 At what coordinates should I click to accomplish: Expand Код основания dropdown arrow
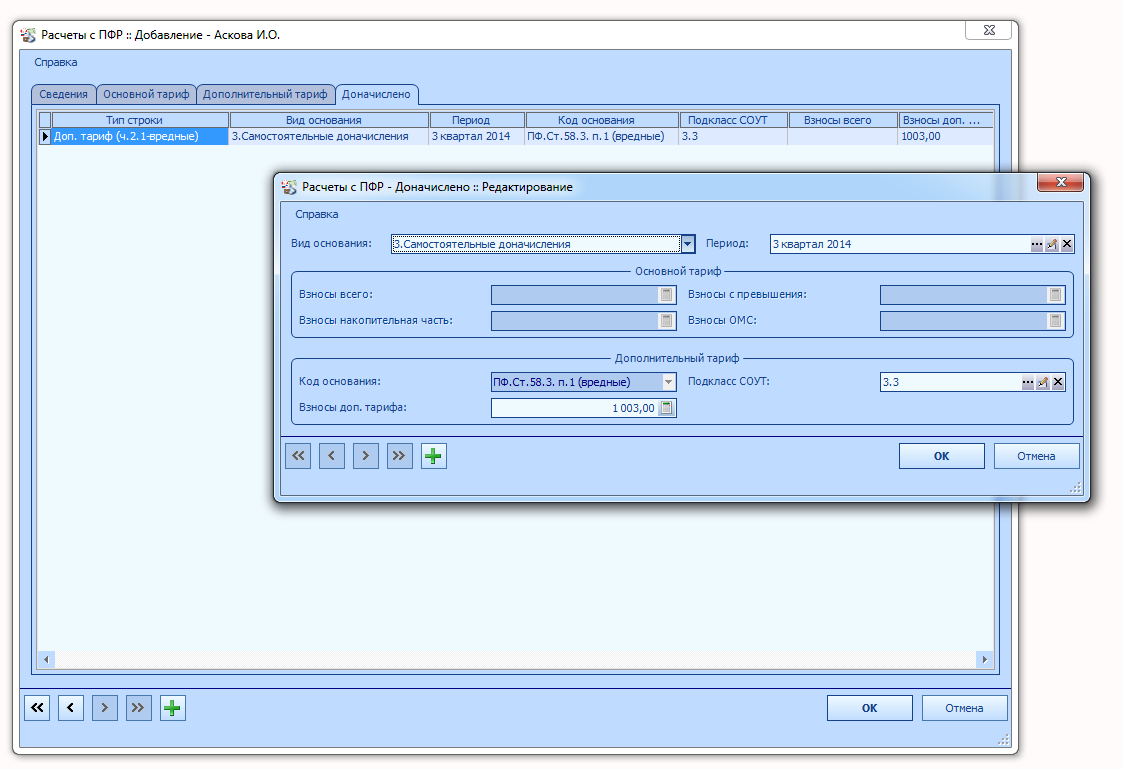(x=668, y=382)
